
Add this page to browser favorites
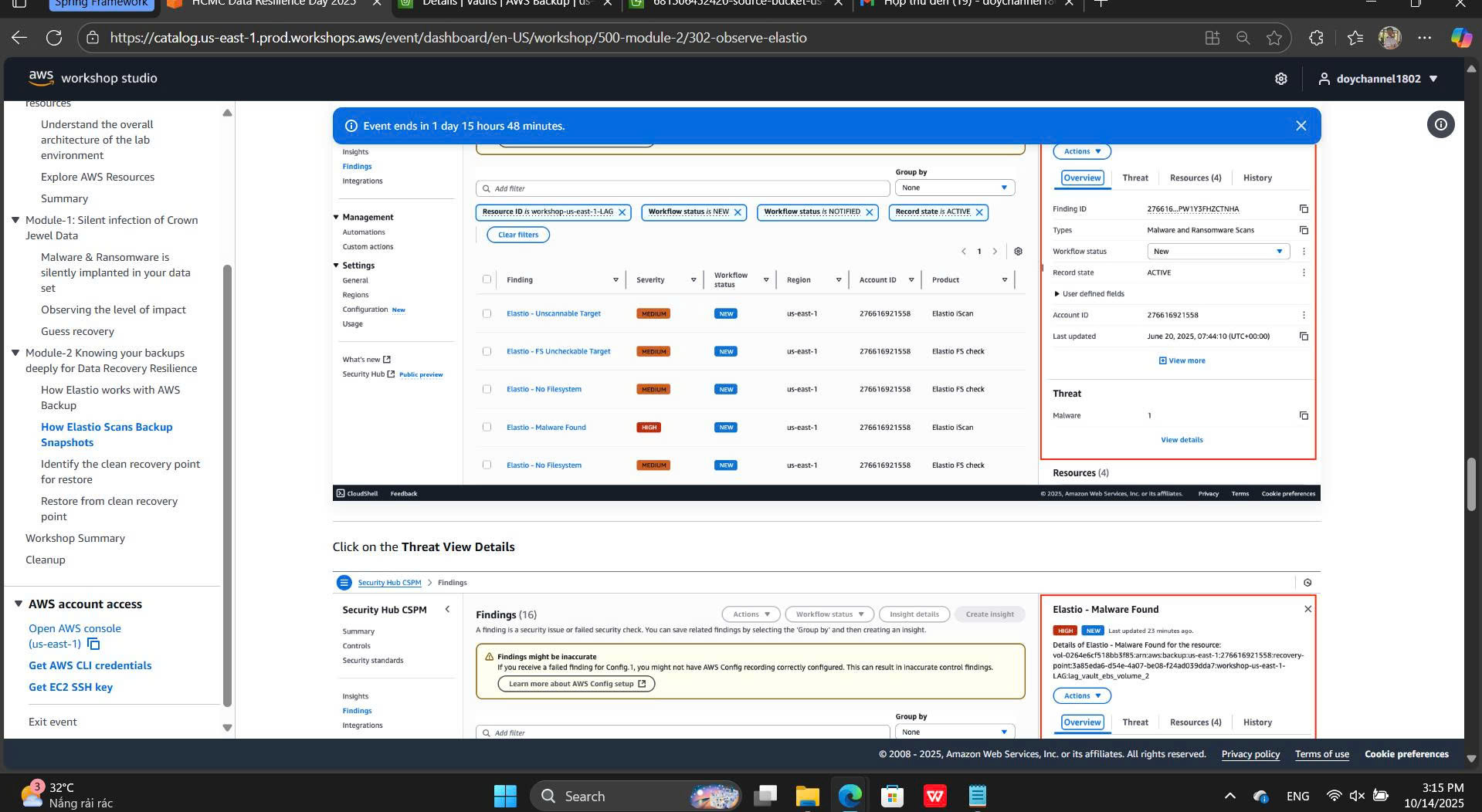[1274, 38]
